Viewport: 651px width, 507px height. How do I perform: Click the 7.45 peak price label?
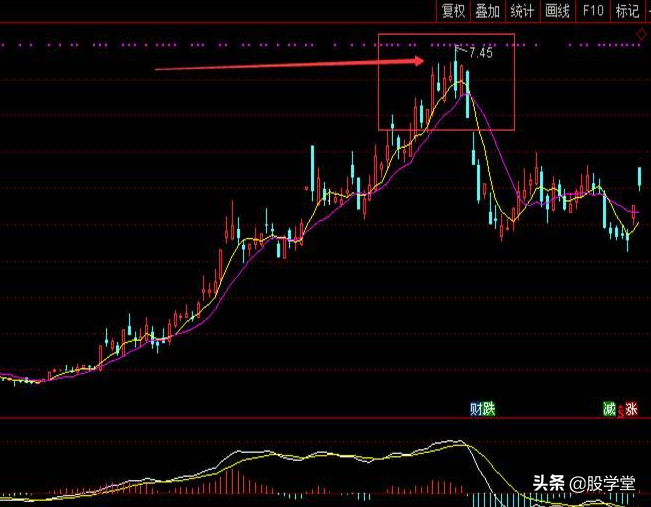(x=481, y=53)
